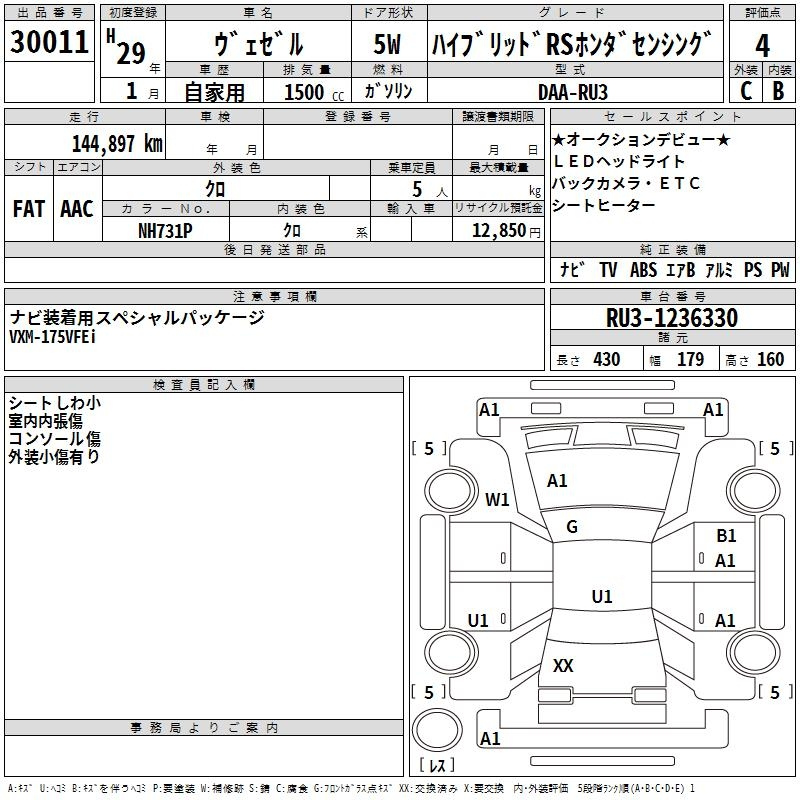The width and height of the screenshot is (800, 800).
Task: Click the B1 mark on the diagram
Action: pos(726,536)
